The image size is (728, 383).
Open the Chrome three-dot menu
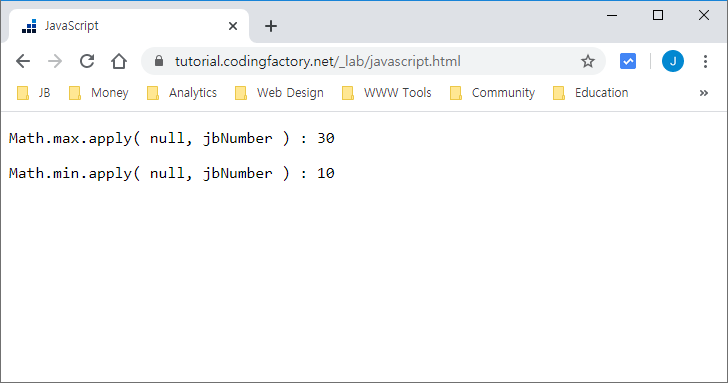[705, 61]
